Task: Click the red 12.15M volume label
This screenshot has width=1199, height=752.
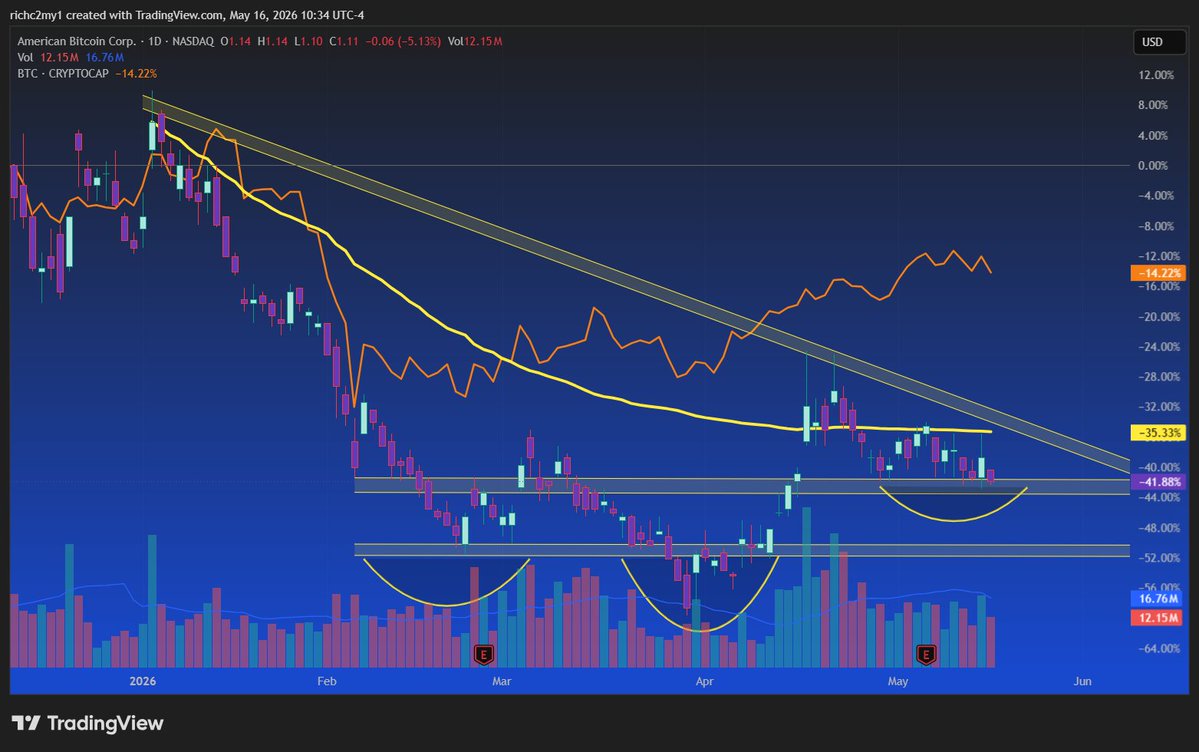Action: (x=1158, y=617)
